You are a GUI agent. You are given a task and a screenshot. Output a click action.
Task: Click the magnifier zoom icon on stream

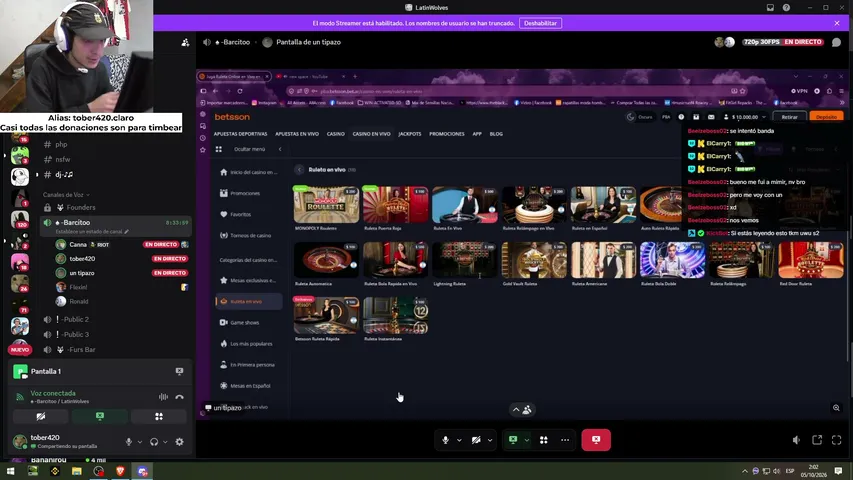(x=836, y=408)
